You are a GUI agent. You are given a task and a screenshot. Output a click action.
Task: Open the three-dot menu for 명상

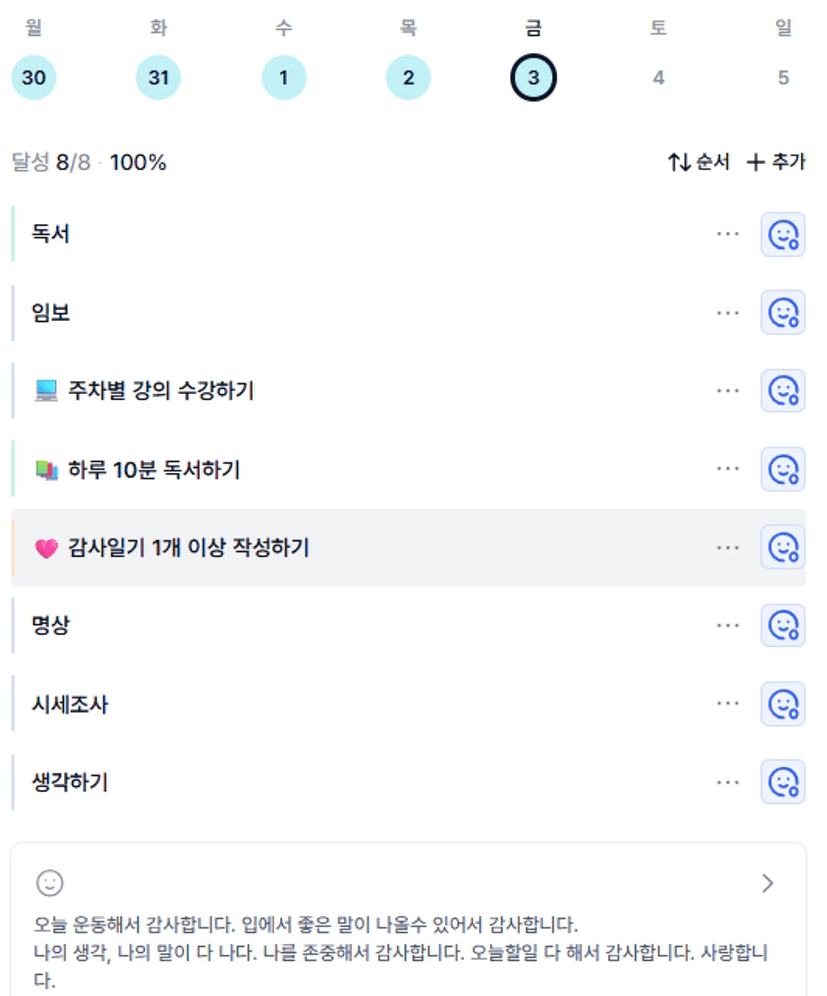tap(728, 625)
